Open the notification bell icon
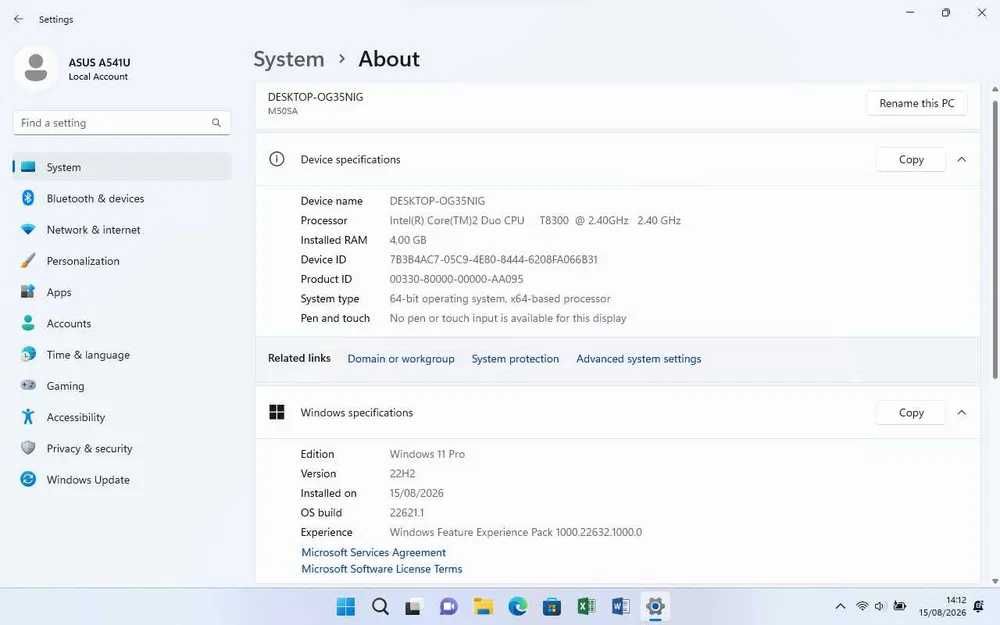The width and height of the screenshot is (1000, 625). (979, 607)
